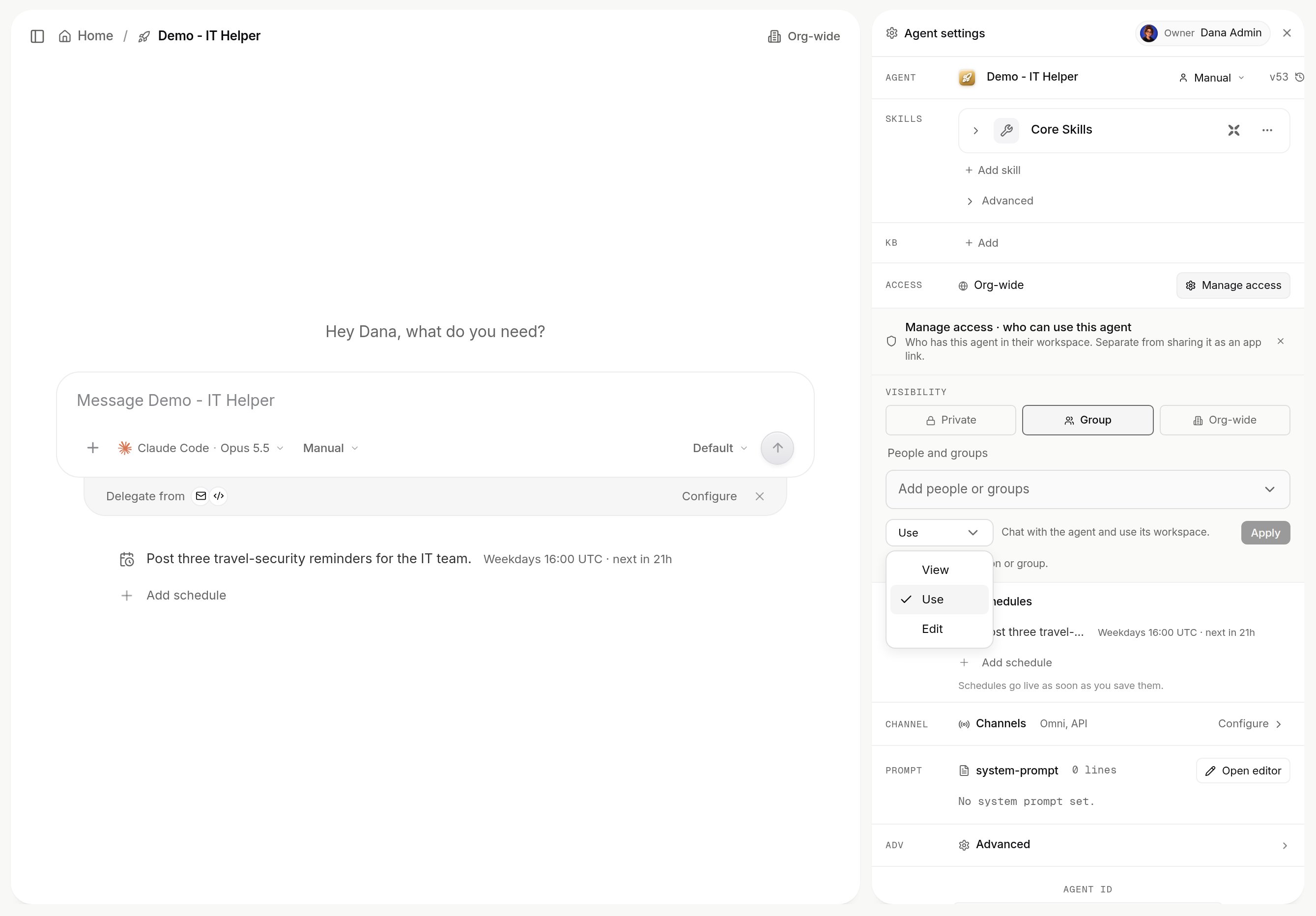
Task: Send message with the up-arrow button
Action: pyautogui.click(x=776, y=448)
